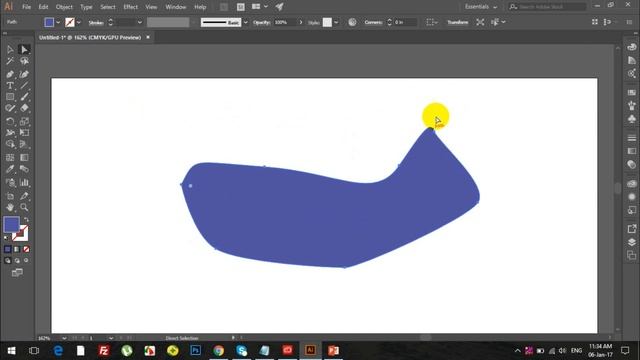Click the Transform link in control bar

pos(458,22)
